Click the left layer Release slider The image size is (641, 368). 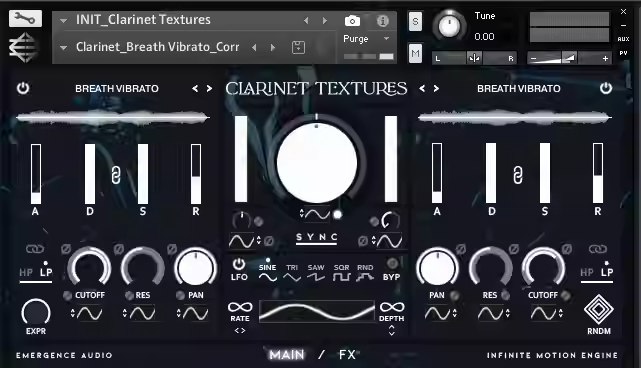coord(196,174)
